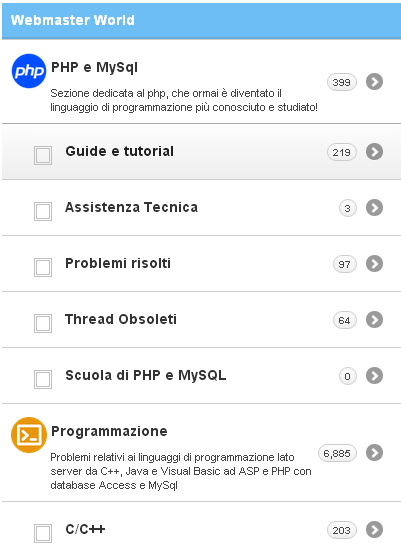Click the 6,885 count badge
Screen dimensions: 401x554
[x=337, y=453]
